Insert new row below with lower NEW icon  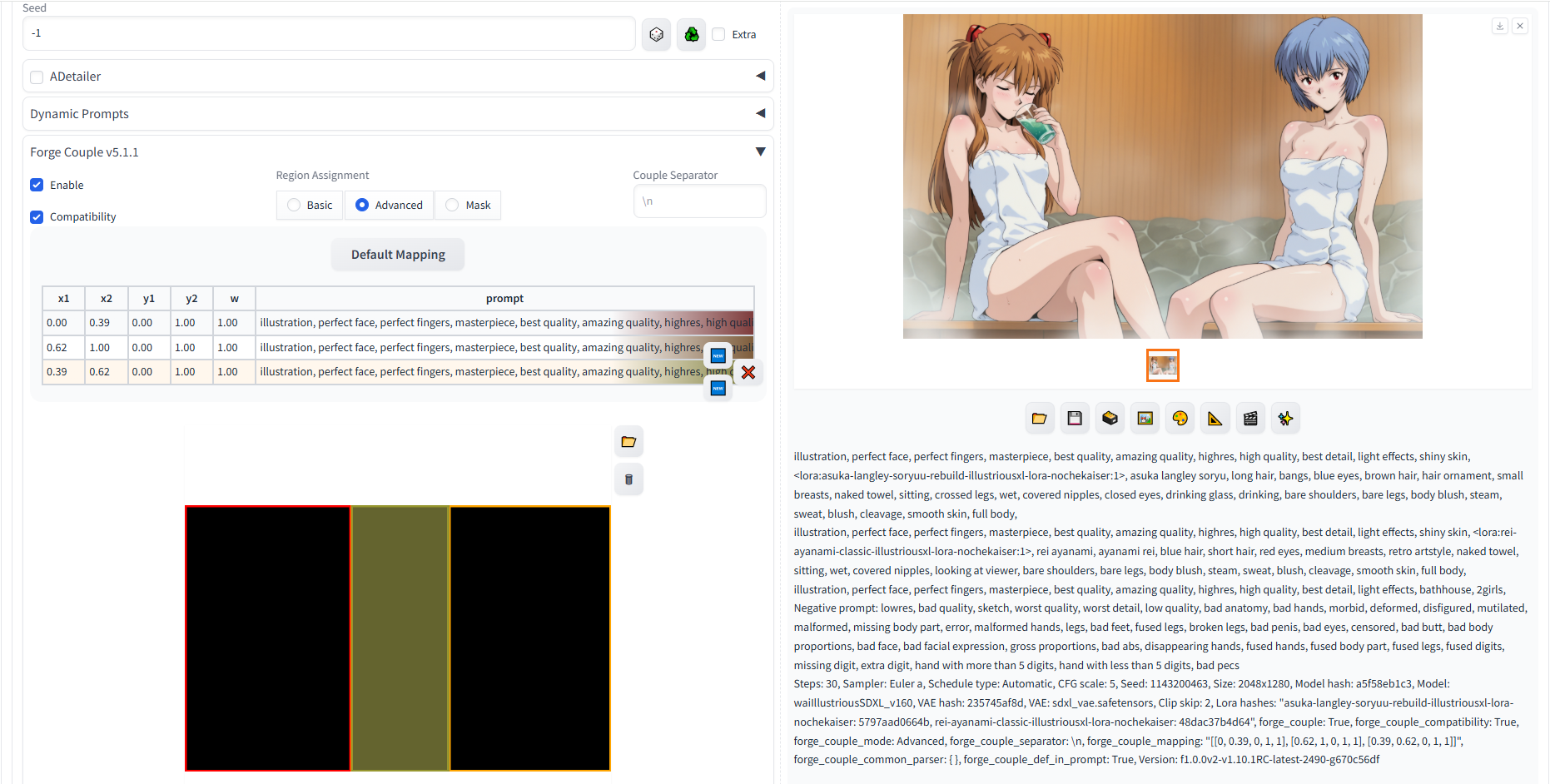718,388
